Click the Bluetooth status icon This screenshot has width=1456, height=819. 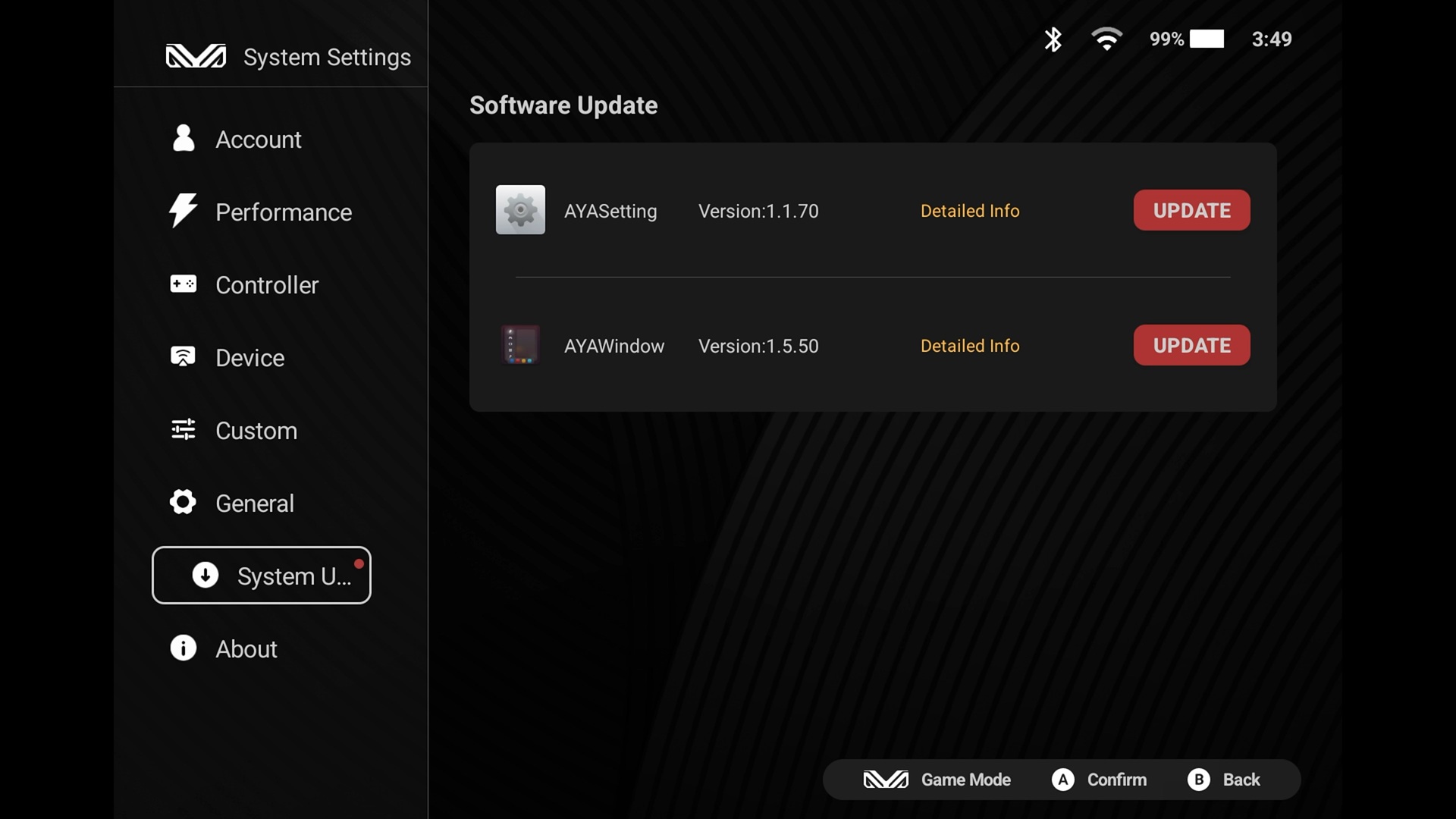coord(1053,39)
